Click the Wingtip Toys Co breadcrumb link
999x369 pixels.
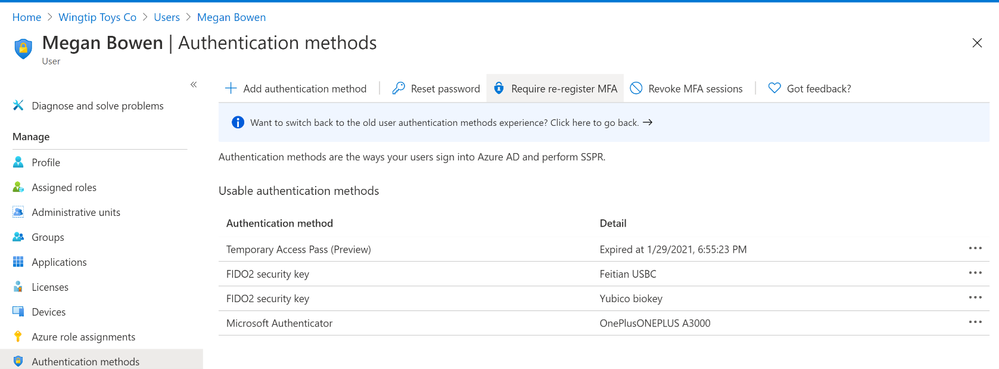coord(97,17)
